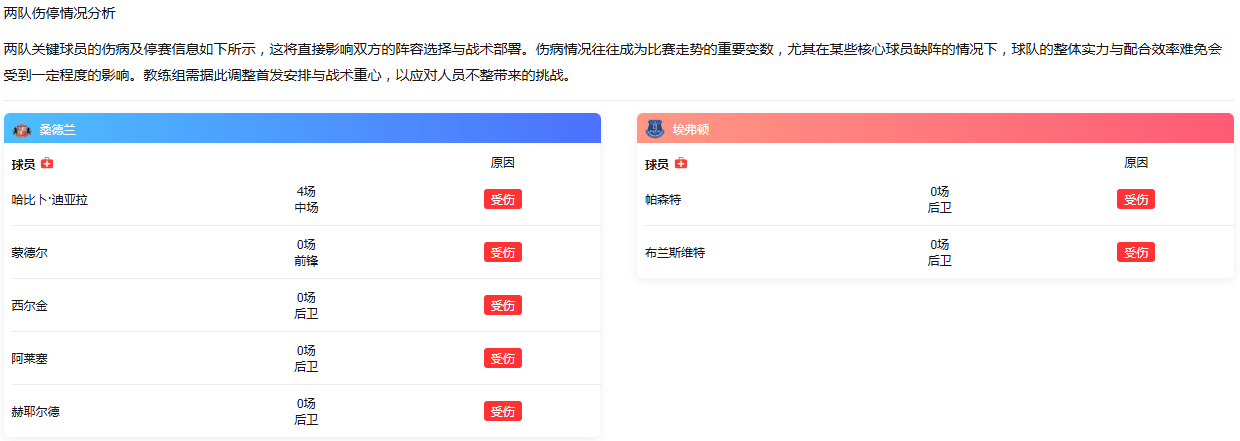The height and width of the screenshot is (441, 1240).
Task: Click the red medical cross in Everton table
Action: coord(681,164)
